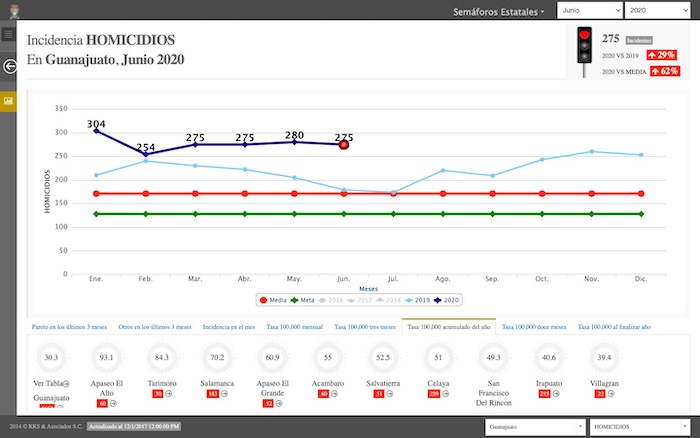Open the hamburger menu in left sidebar

tap(8, 34)
